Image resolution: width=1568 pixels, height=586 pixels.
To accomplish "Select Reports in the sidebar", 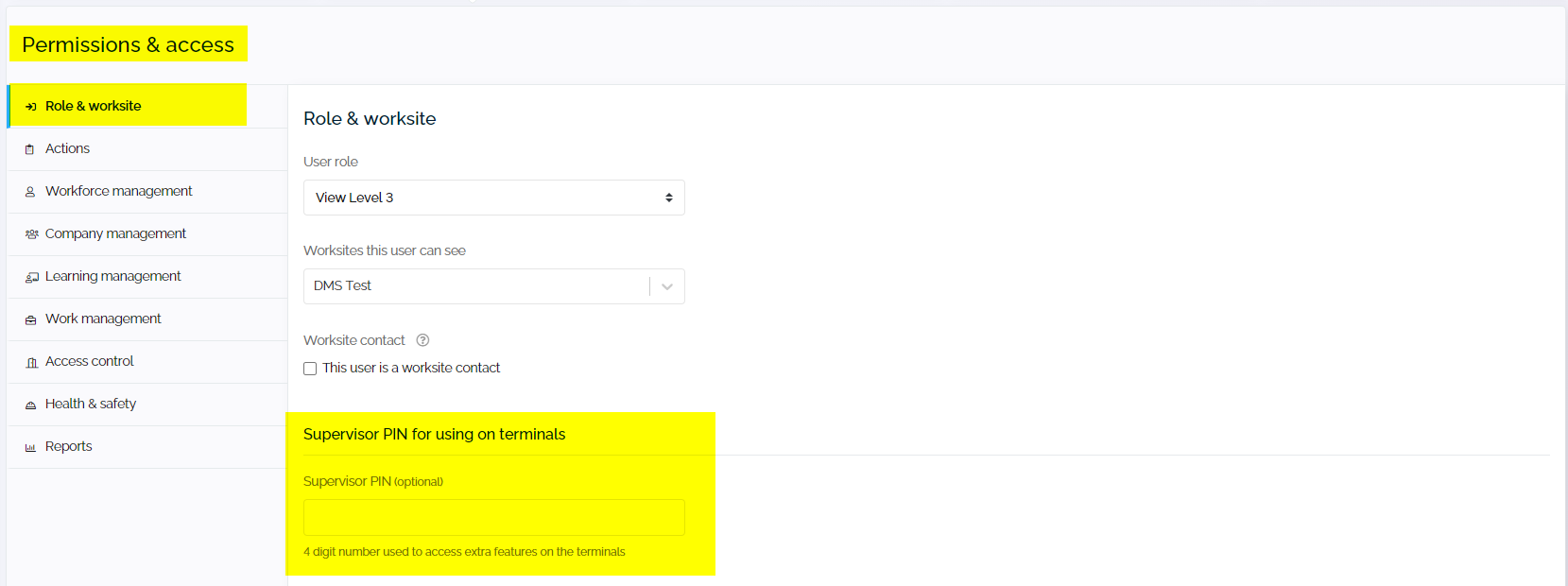I will pyautogui.click(x=69, y=446).
